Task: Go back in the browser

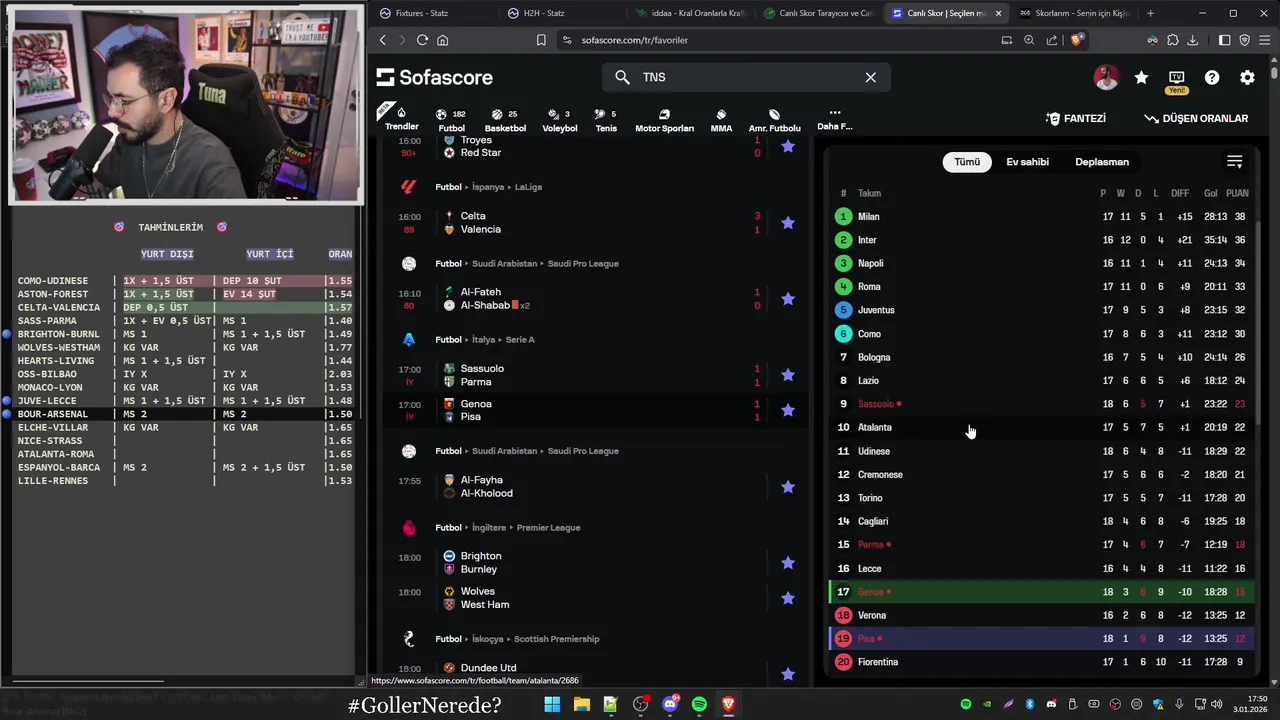Action: tap(383, 40)
